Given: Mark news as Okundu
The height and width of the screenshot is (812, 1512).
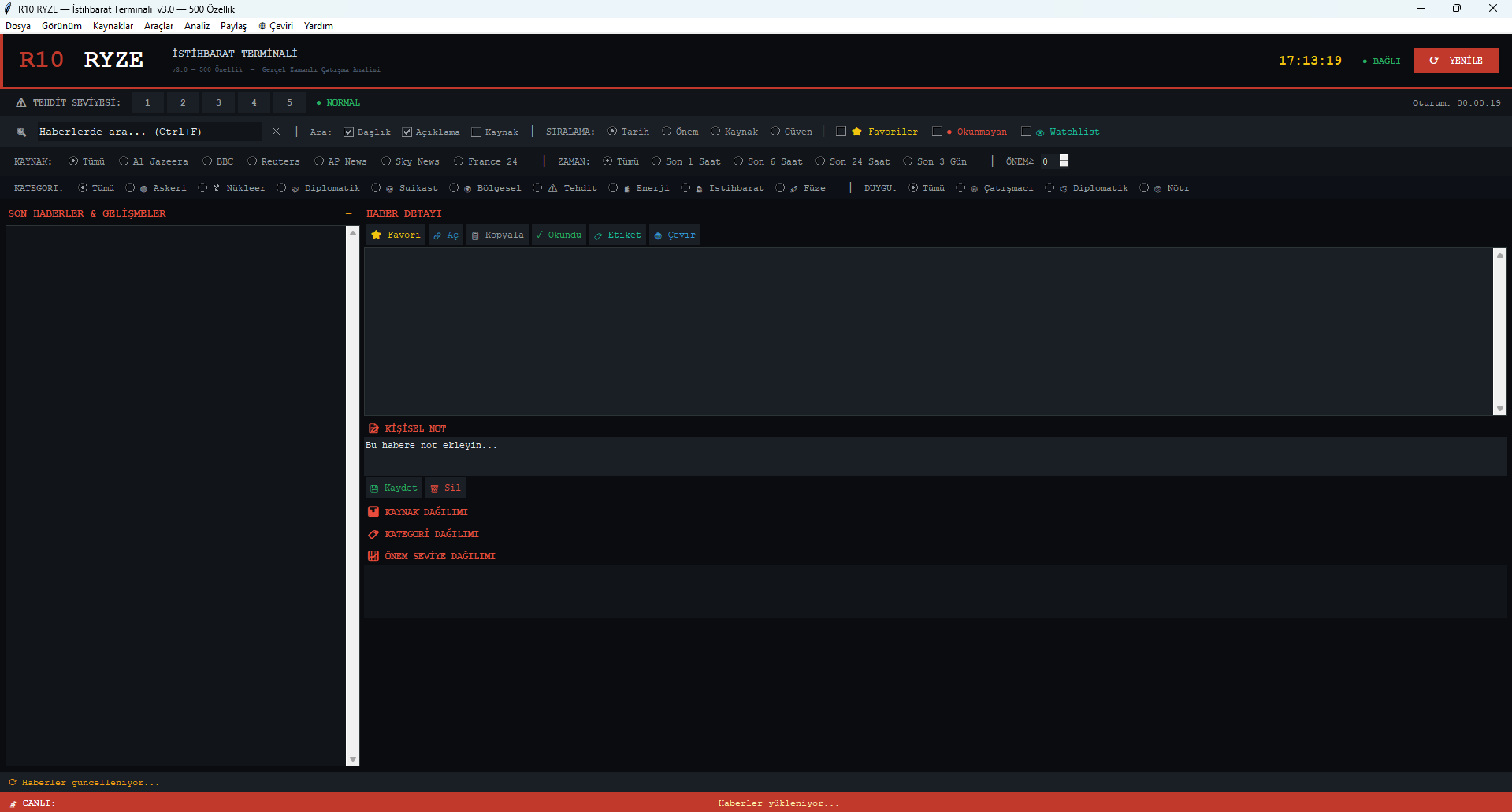Looking at the screenshot, I should (x=559, y=235).
